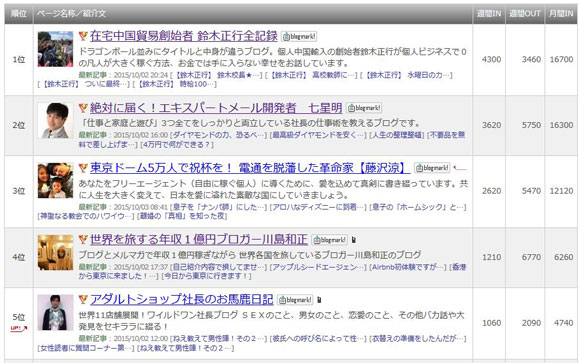Viewport: 580px width, 363px height.
Task: Click the red UP! indicator under 5位
Action: coord(18,328)
